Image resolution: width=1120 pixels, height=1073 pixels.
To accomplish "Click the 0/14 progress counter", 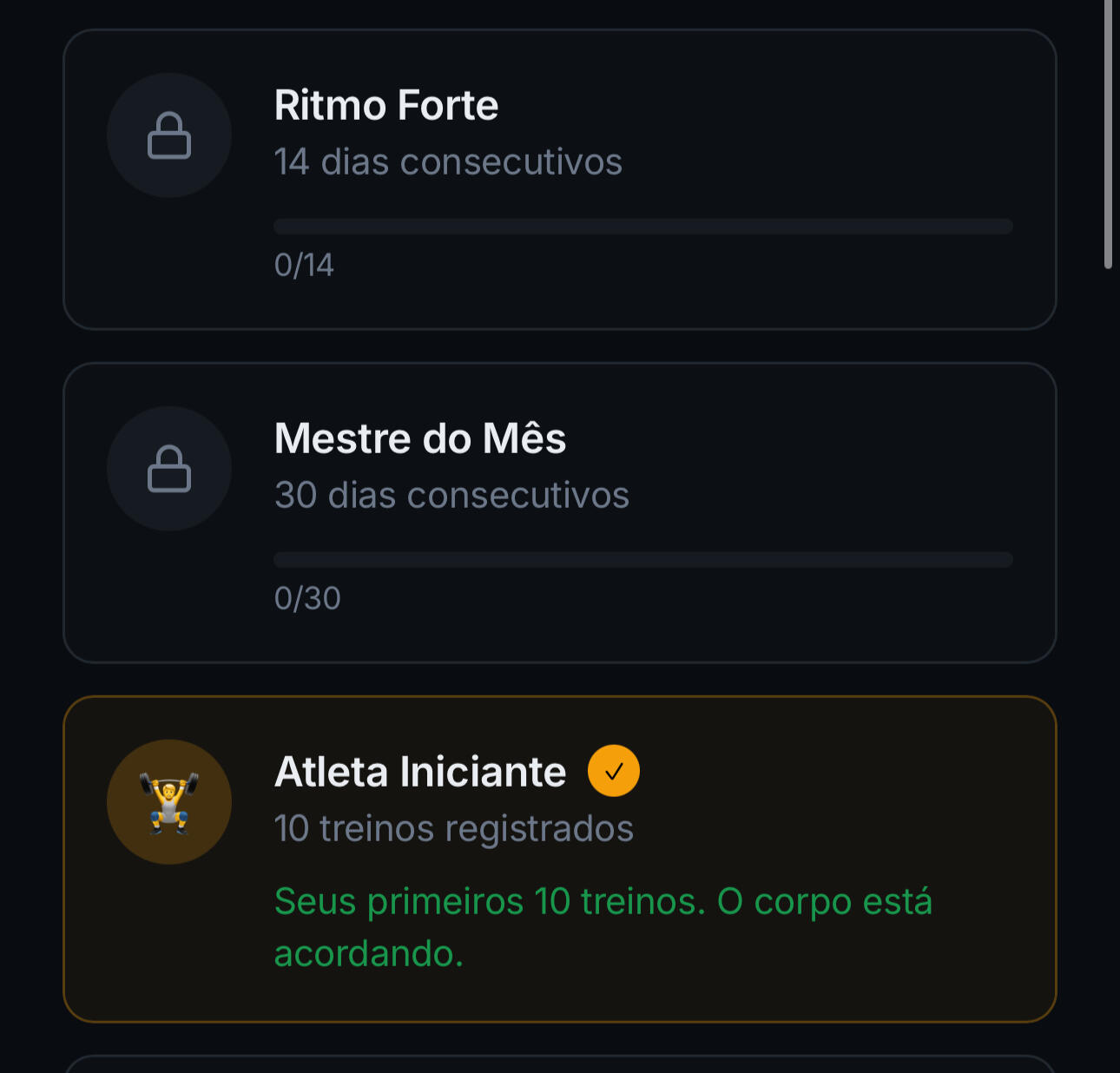I will (x=304, y=266).
